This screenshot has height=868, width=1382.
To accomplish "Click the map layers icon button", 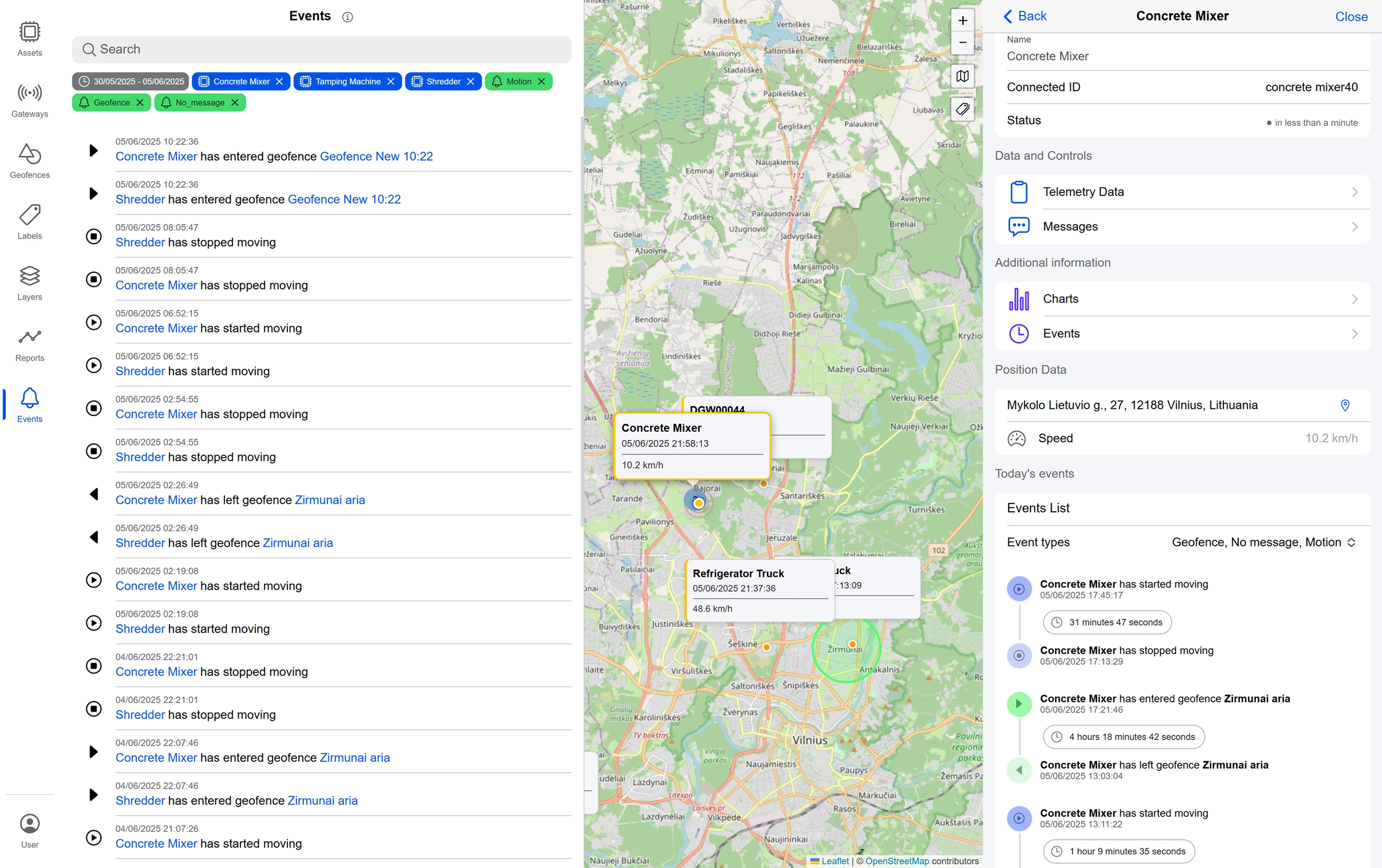I will point(962,76).
